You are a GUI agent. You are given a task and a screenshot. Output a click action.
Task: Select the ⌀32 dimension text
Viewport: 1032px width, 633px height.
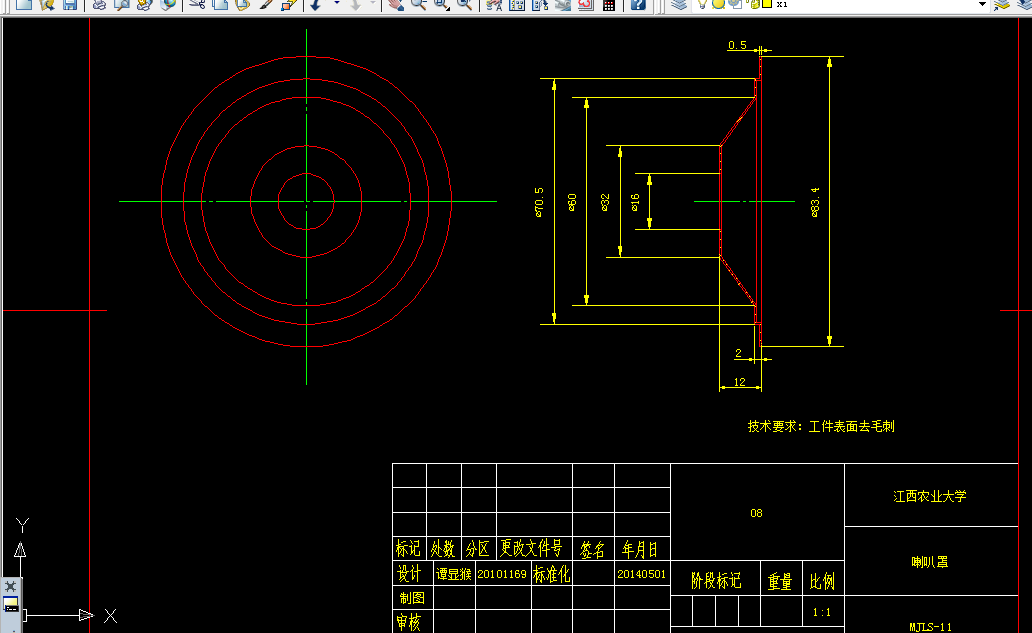tap(605, 202)
